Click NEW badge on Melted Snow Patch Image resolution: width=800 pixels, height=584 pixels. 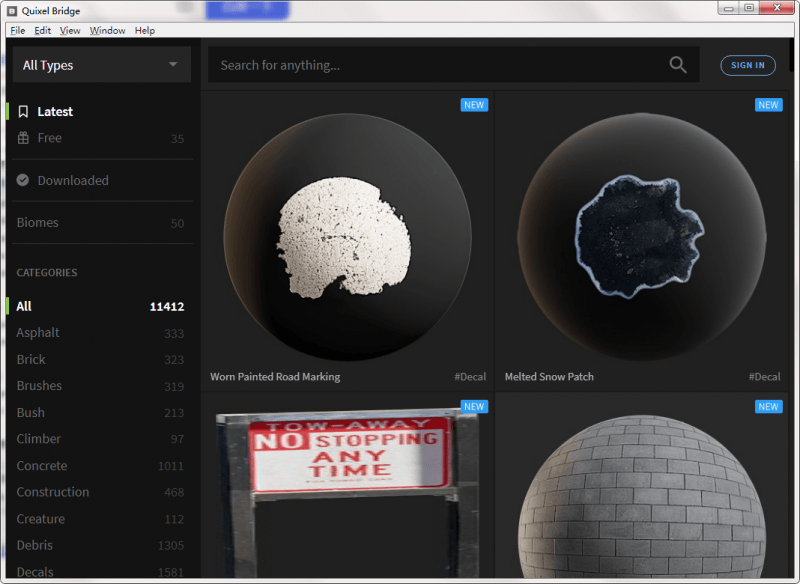pyautogui.click(x=768, y=105)
